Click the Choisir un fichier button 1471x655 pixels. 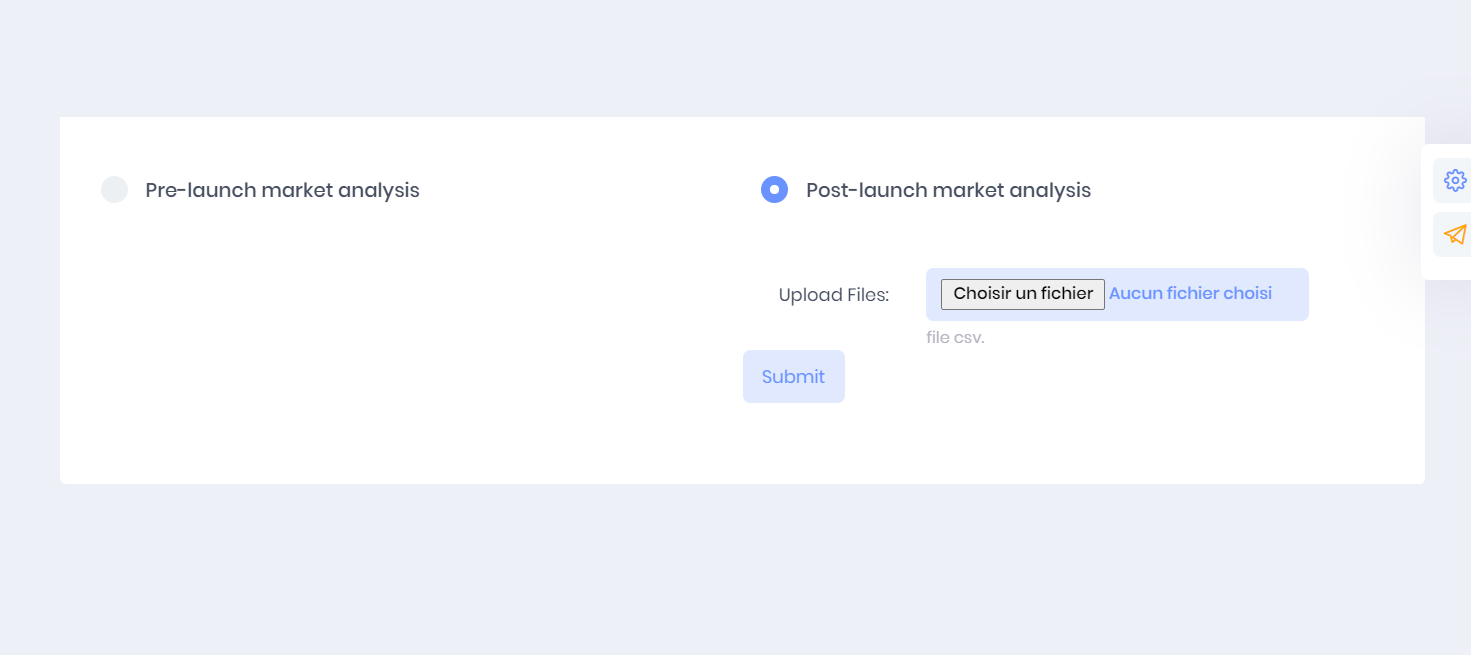coord(1023,294)
